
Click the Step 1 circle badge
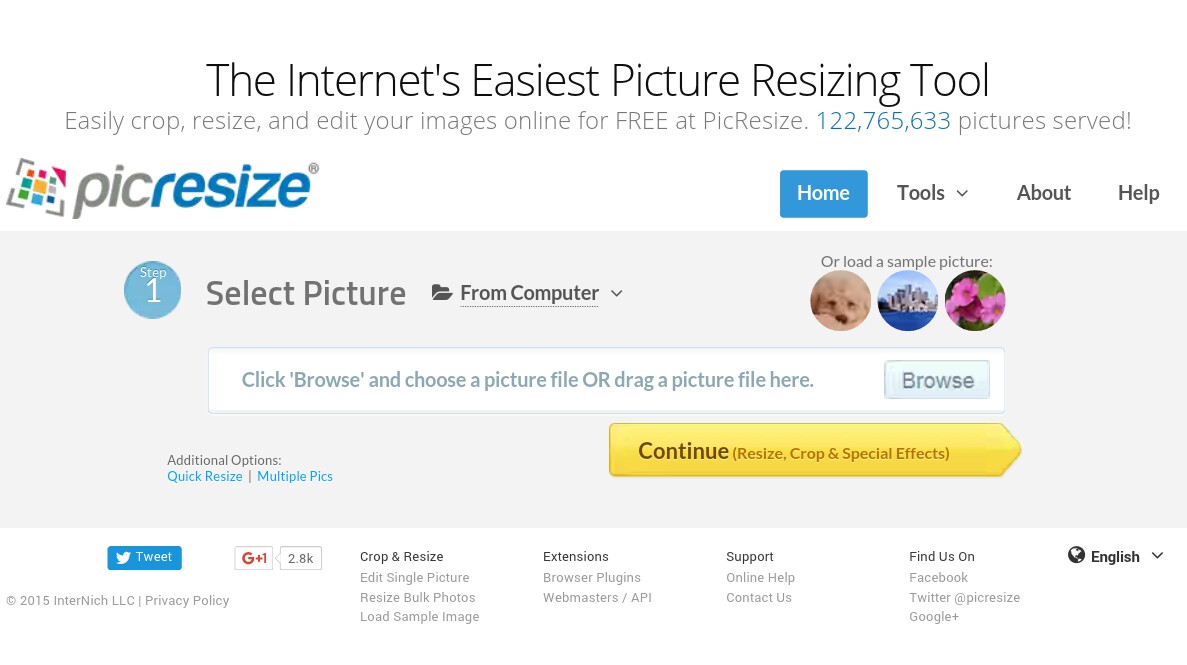[153, 290]
